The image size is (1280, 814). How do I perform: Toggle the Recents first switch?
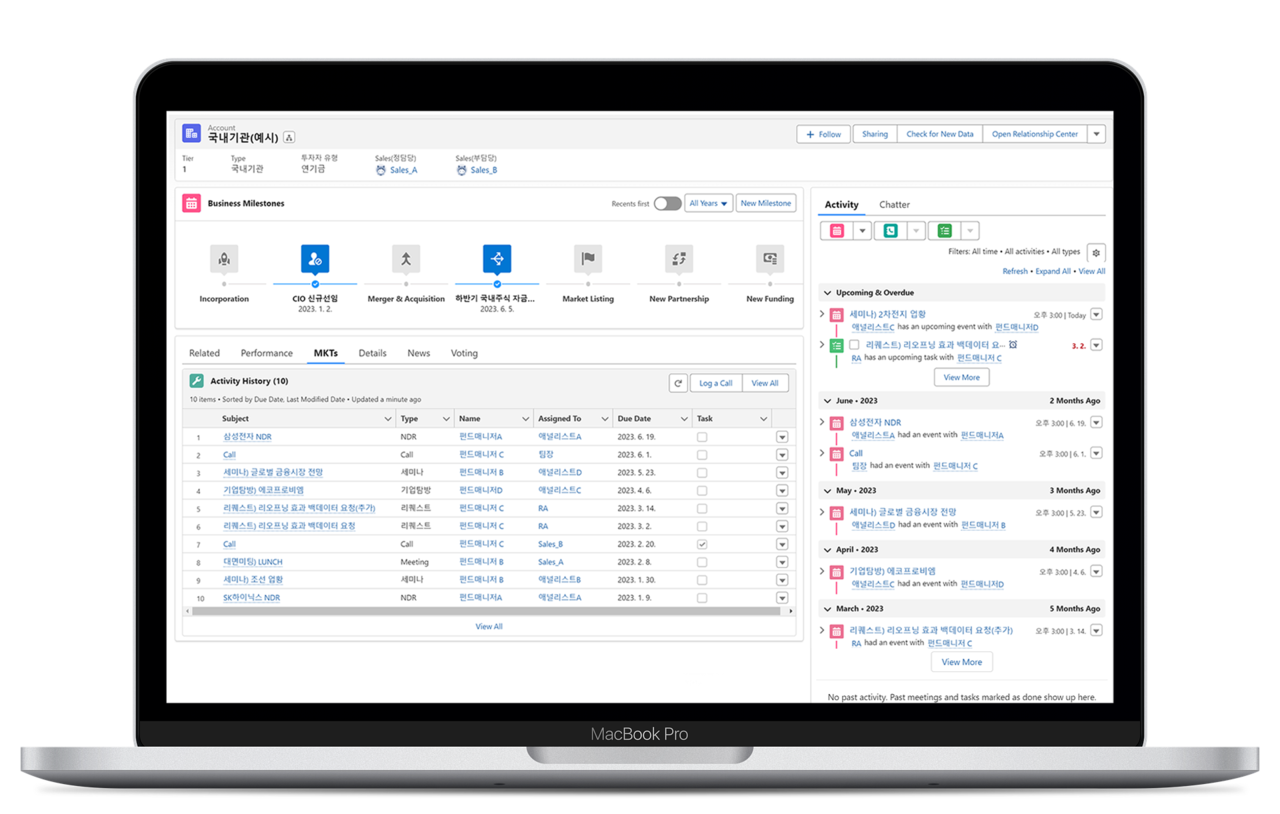point(667,203)
